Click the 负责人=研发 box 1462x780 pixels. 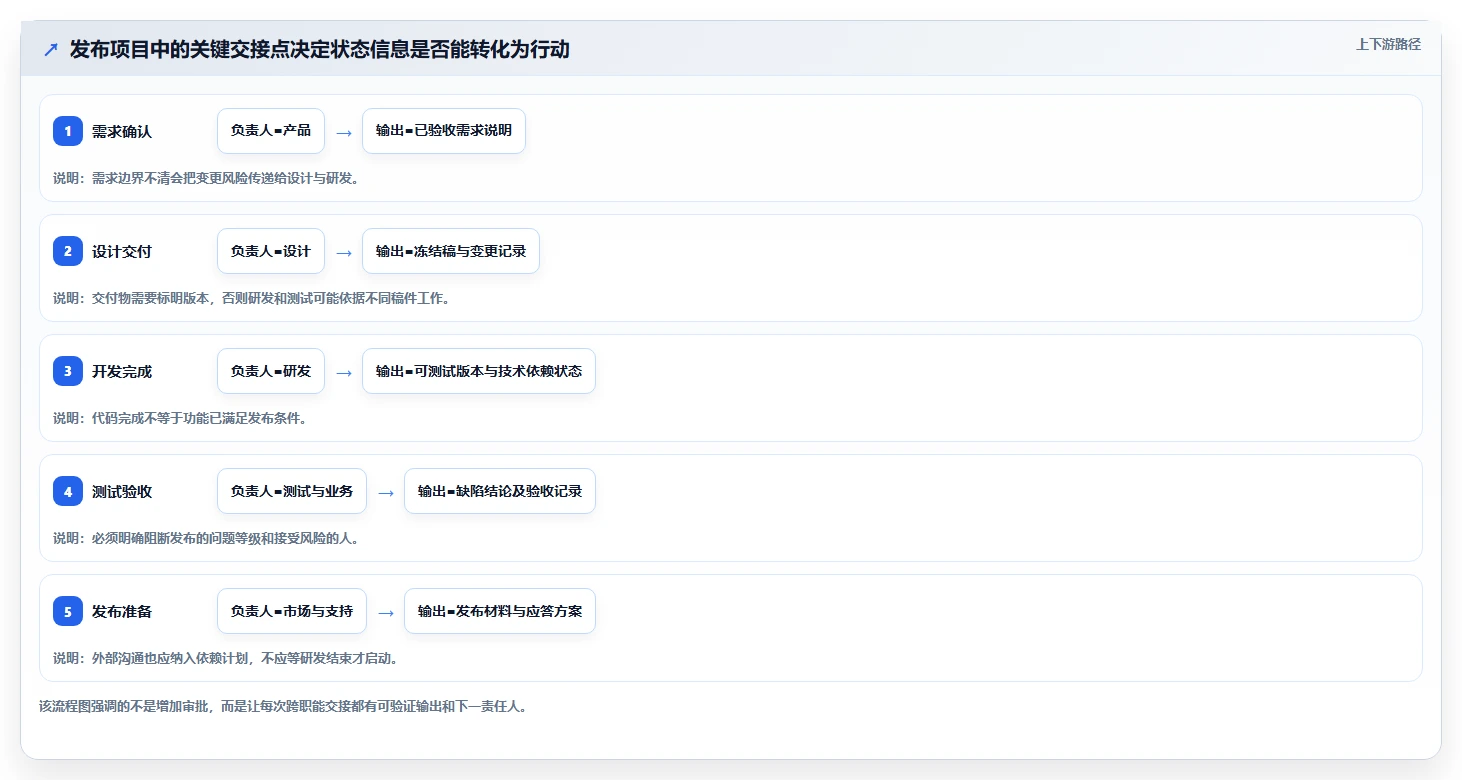(x=271, y=371)
